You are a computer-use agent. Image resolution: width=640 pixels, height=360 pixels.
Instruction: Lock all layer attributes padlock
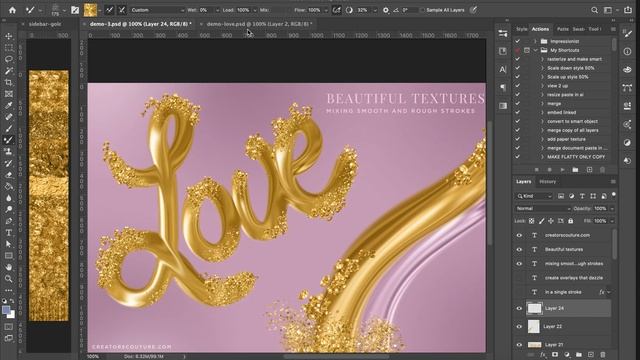(571, 221)
